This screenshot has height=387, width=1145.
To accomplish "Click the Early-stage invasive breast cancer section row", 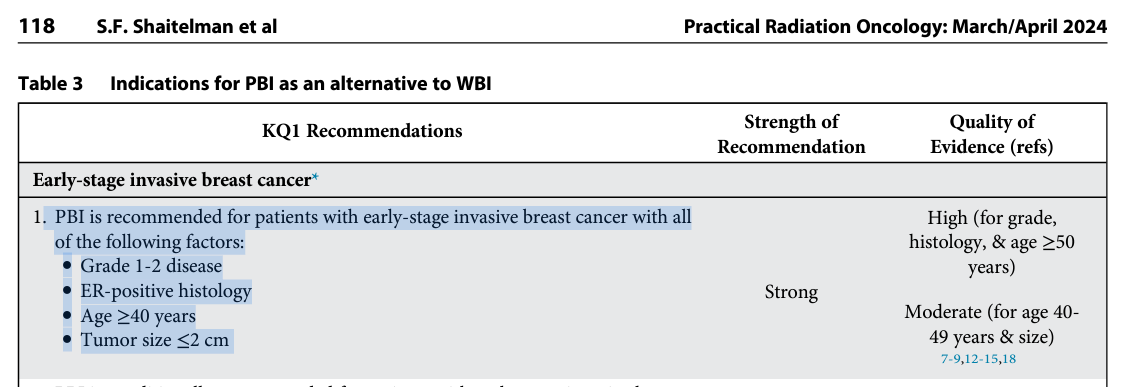I will coord(563,180).
